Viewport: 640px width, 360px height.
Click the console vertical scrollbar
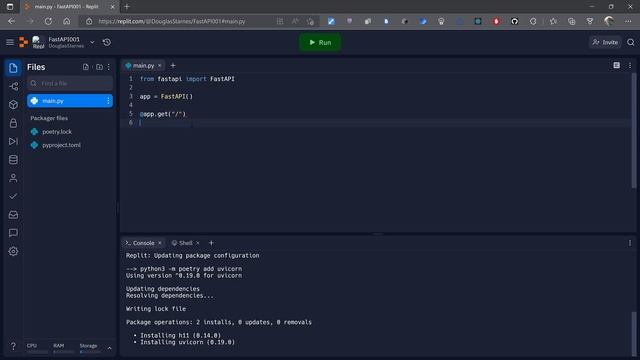tap(633, 333)
